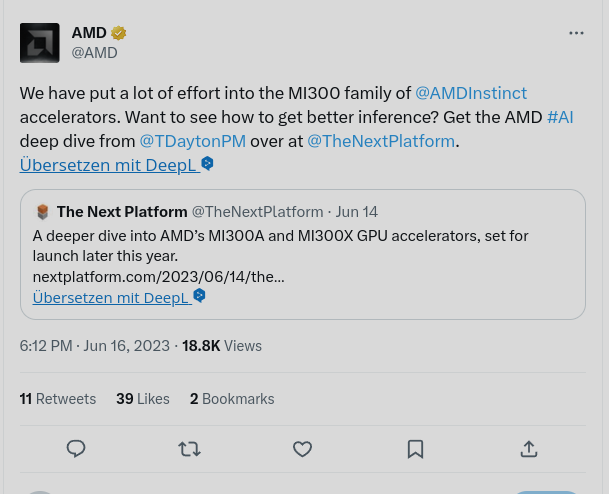Visit the @TDaytonPM profile mention
609x494 pixels.
coord(192,141)
